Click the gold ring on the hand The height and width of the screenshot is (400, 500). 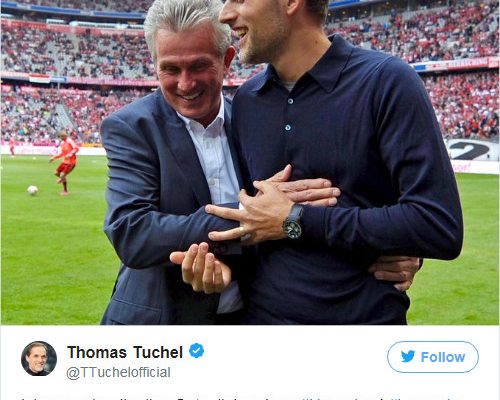click(241, 231)
